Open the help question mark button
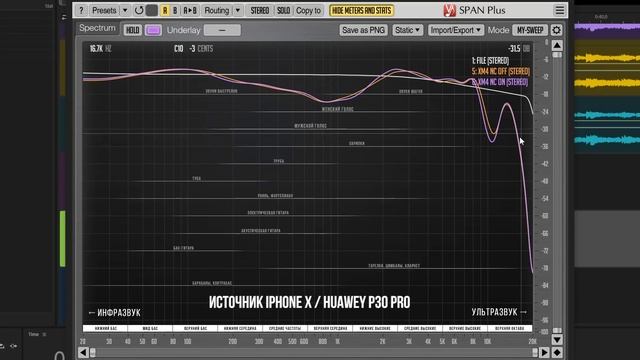 click(x=81, y=10)
